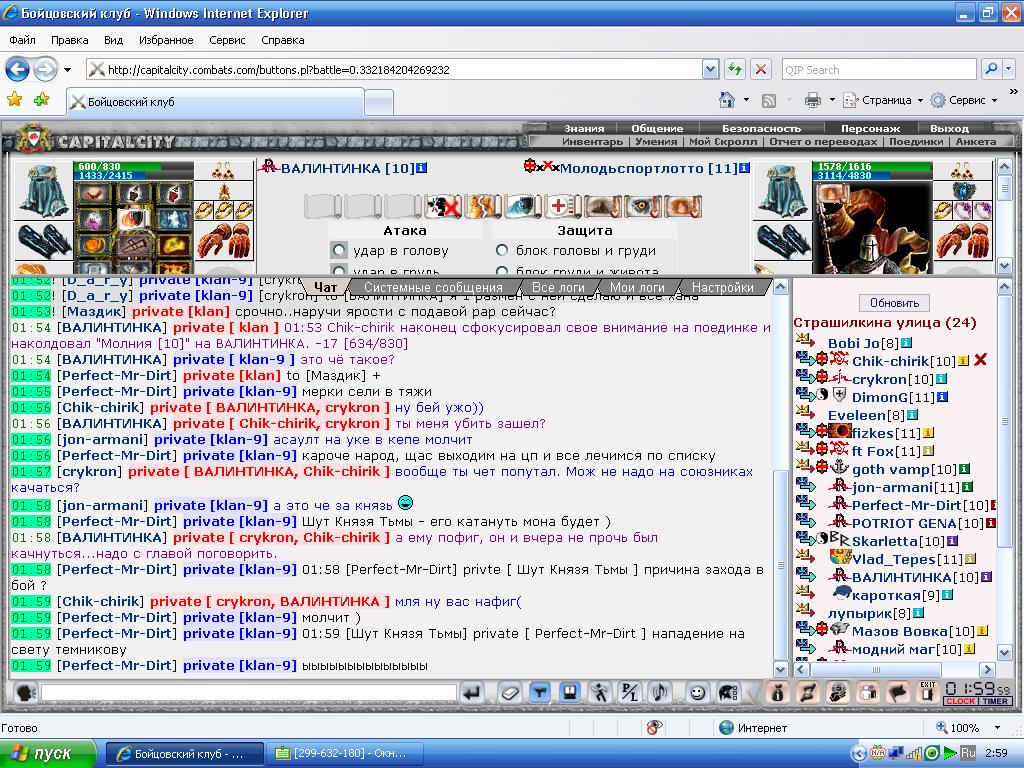1024x768 pixels.
Task: Open the Инвентарь link in header
Action: (x=592, y=142)
